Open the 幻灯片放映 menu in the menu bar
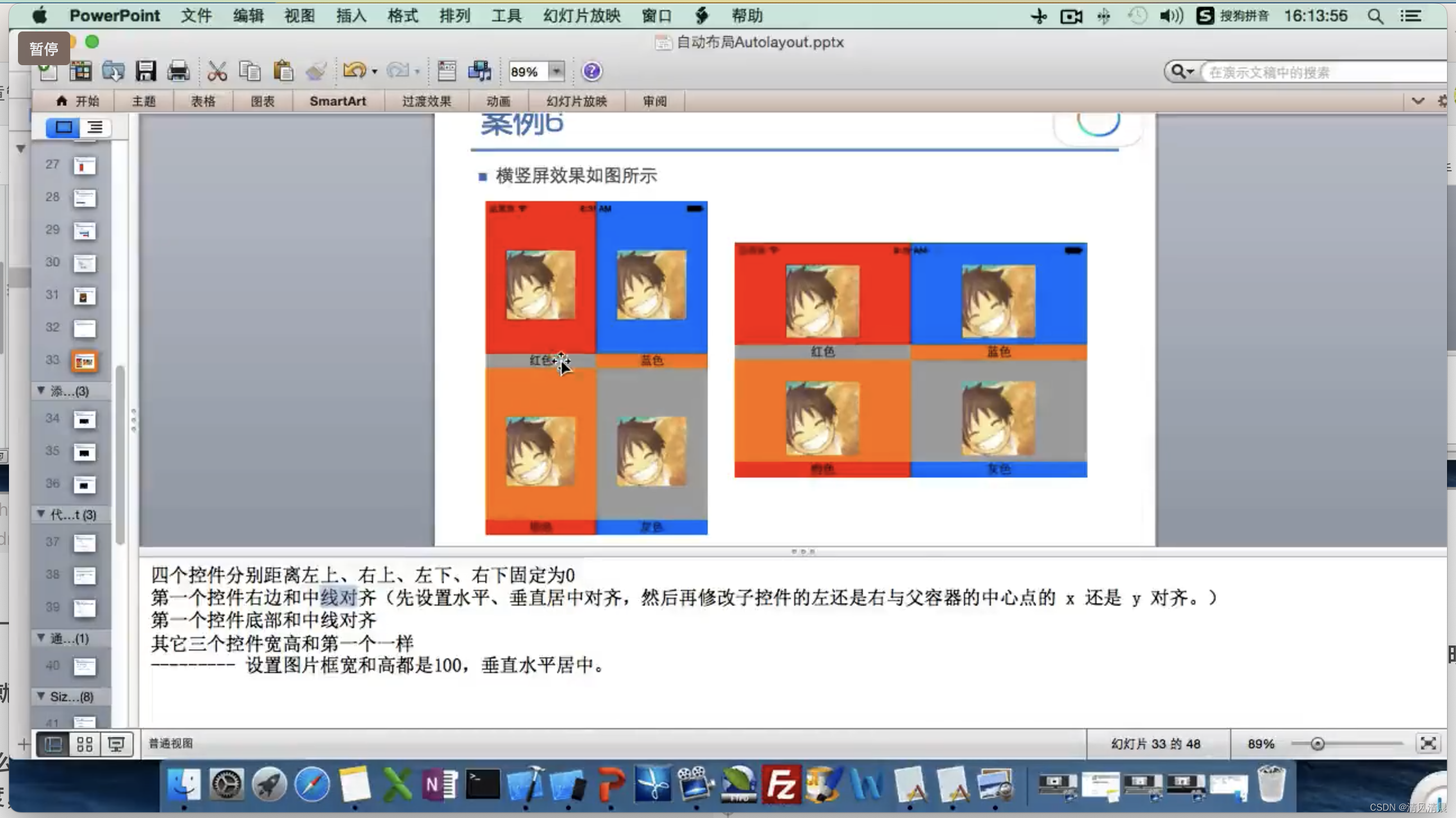 [581, 16]
